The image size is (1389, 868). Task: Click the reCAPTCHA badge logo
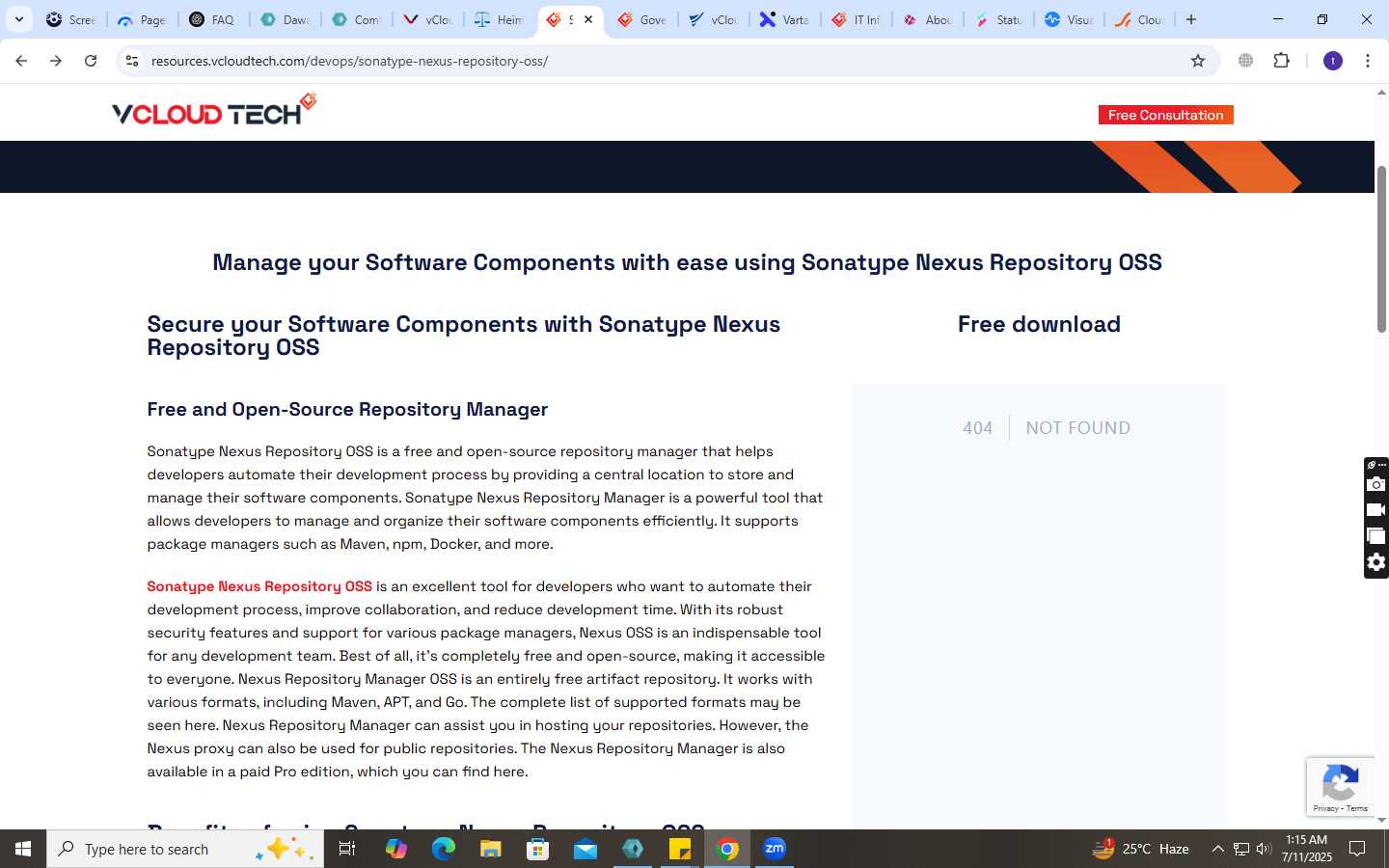tap(1341, 782)
